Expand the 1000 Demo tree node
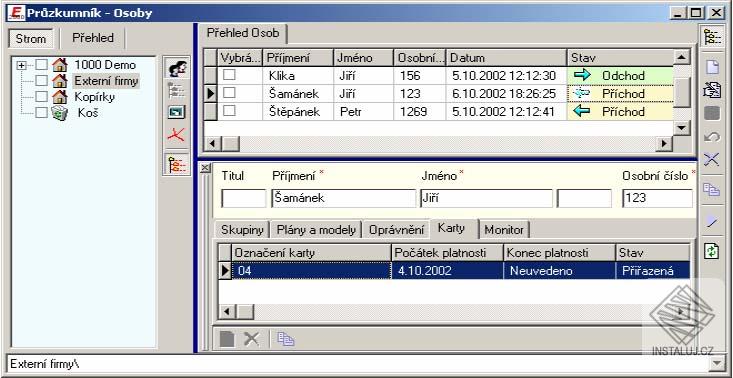The height and width of the screenshot is (378, 733). (x=21, y=65)
